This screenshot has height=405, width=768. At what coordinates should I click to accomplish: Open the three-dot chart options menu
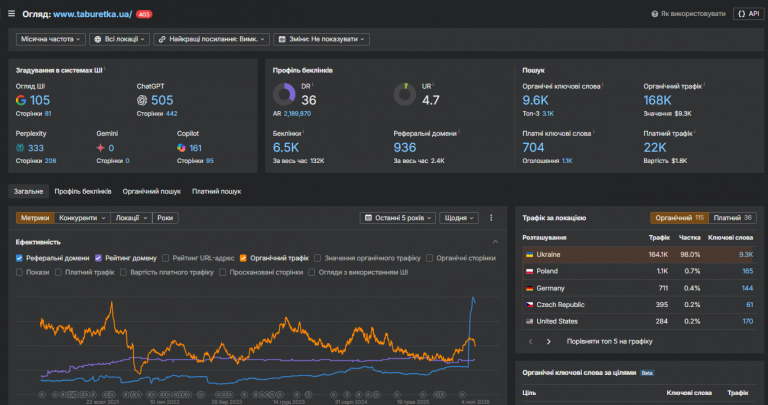(x=491, y=217)
